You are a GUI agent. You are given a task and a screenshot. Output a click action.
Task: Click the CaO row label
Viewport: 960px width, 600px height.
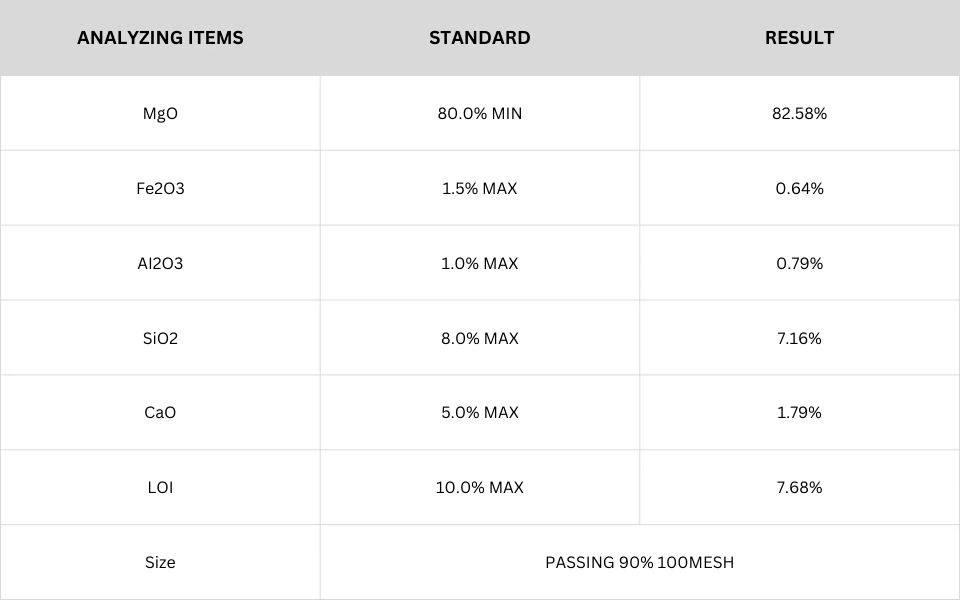point(160,412)
